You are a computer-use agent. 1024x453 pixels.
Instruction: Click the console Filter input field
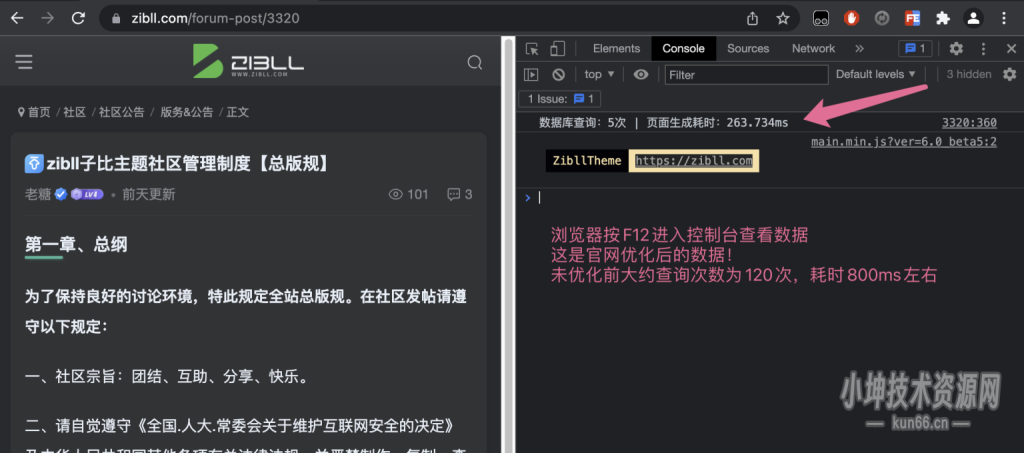746,75
